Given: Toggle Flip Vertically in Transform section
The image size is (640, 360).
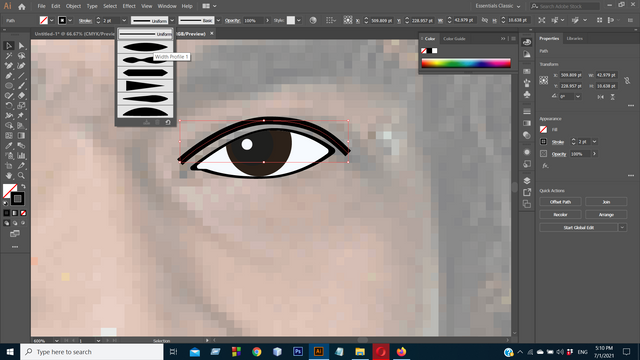Looking at the screenshot, I should tap(613, 97).
